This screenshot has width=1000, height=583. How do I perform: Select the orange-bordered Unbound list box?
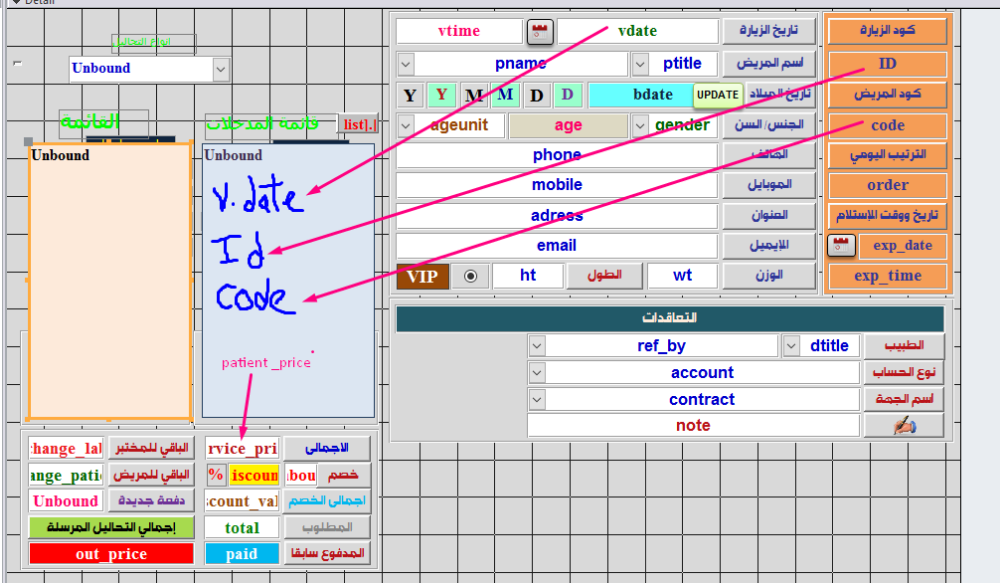[110, 281]
